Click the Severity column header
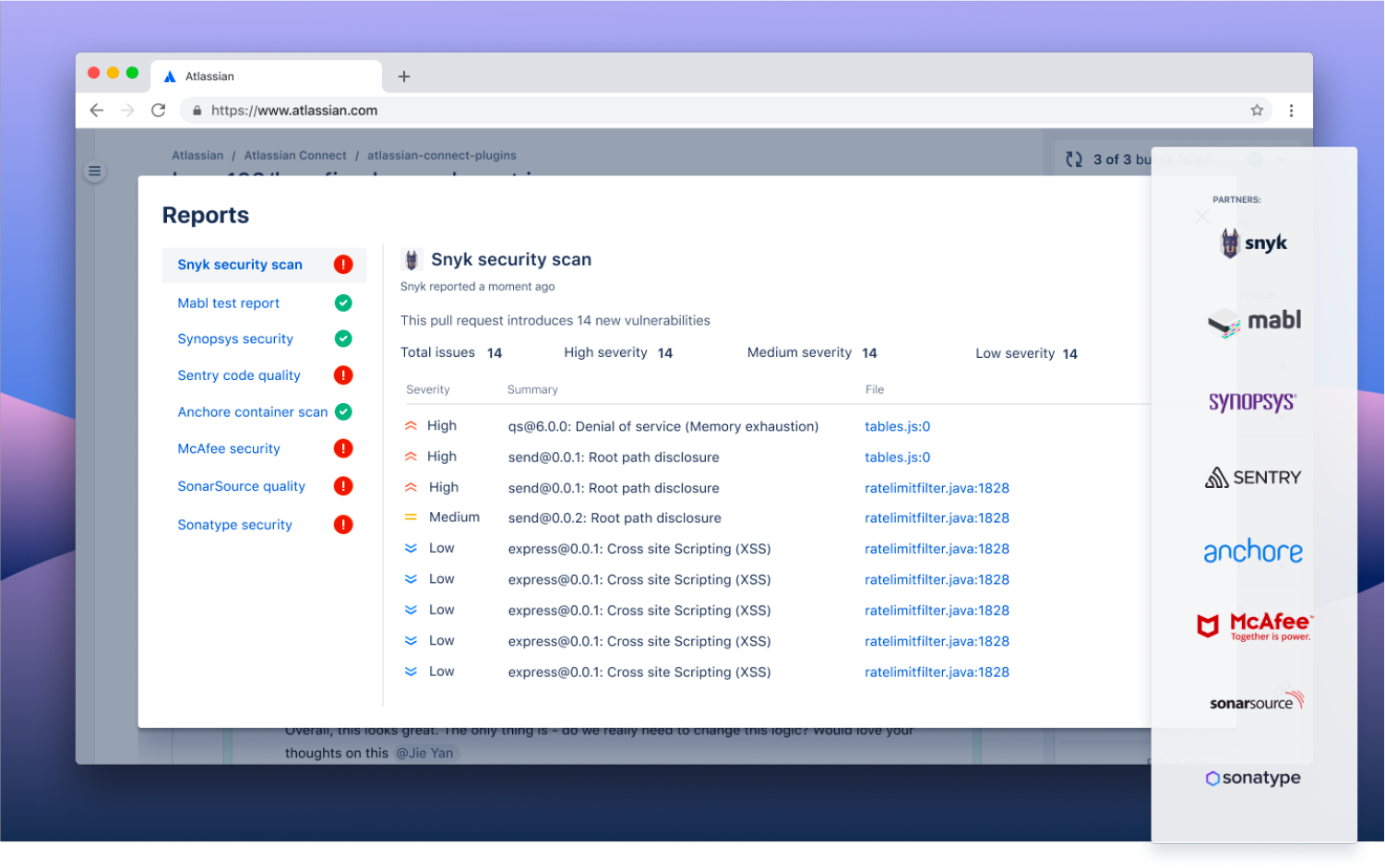Viewport: 1385px width, 868px height. (x=428, y=389)
